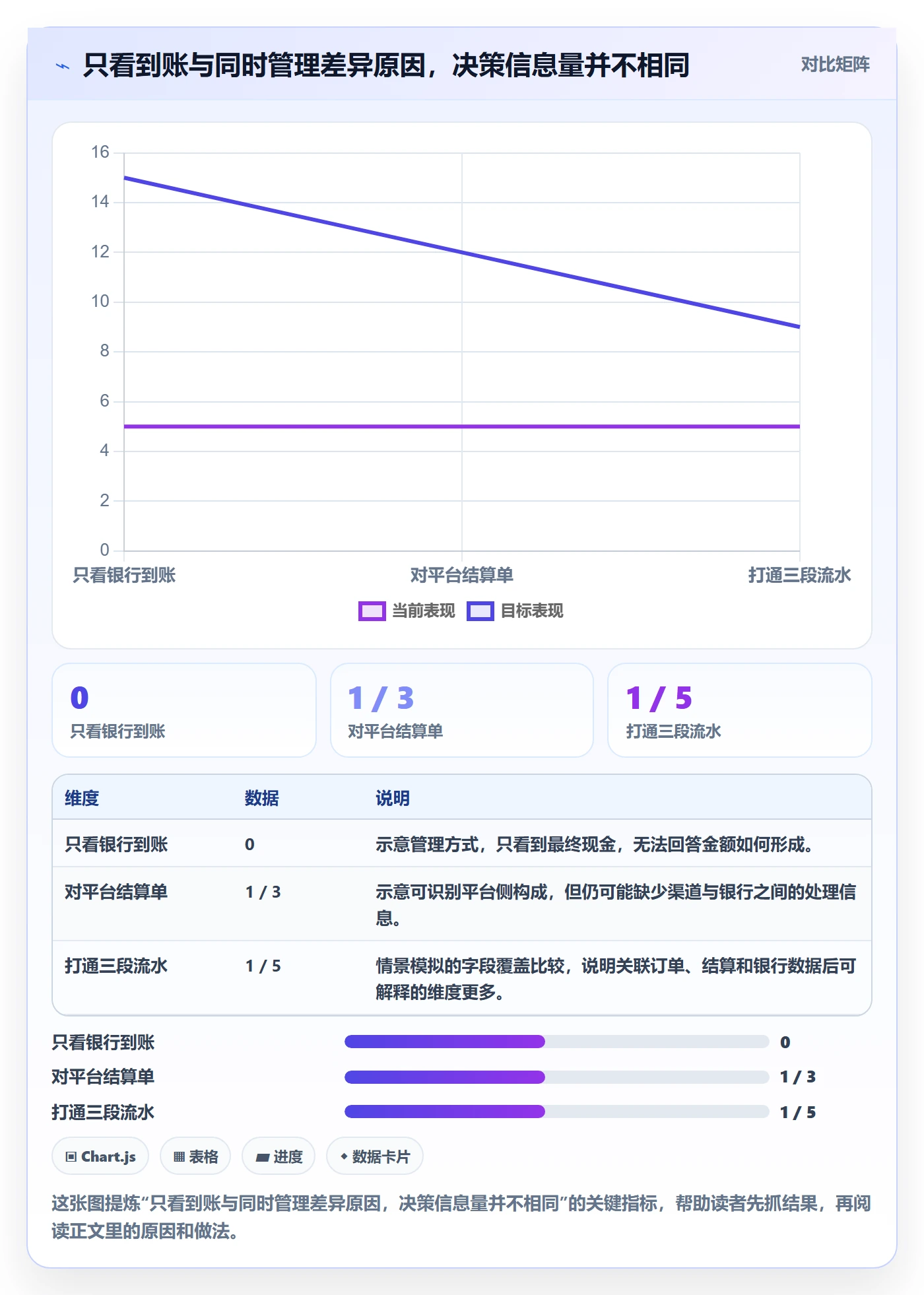This screenshot has height=1295, width=924.
Task: Click the footer summary paragraph starting 这张图提炼
Action: [x=461, y=1217]
